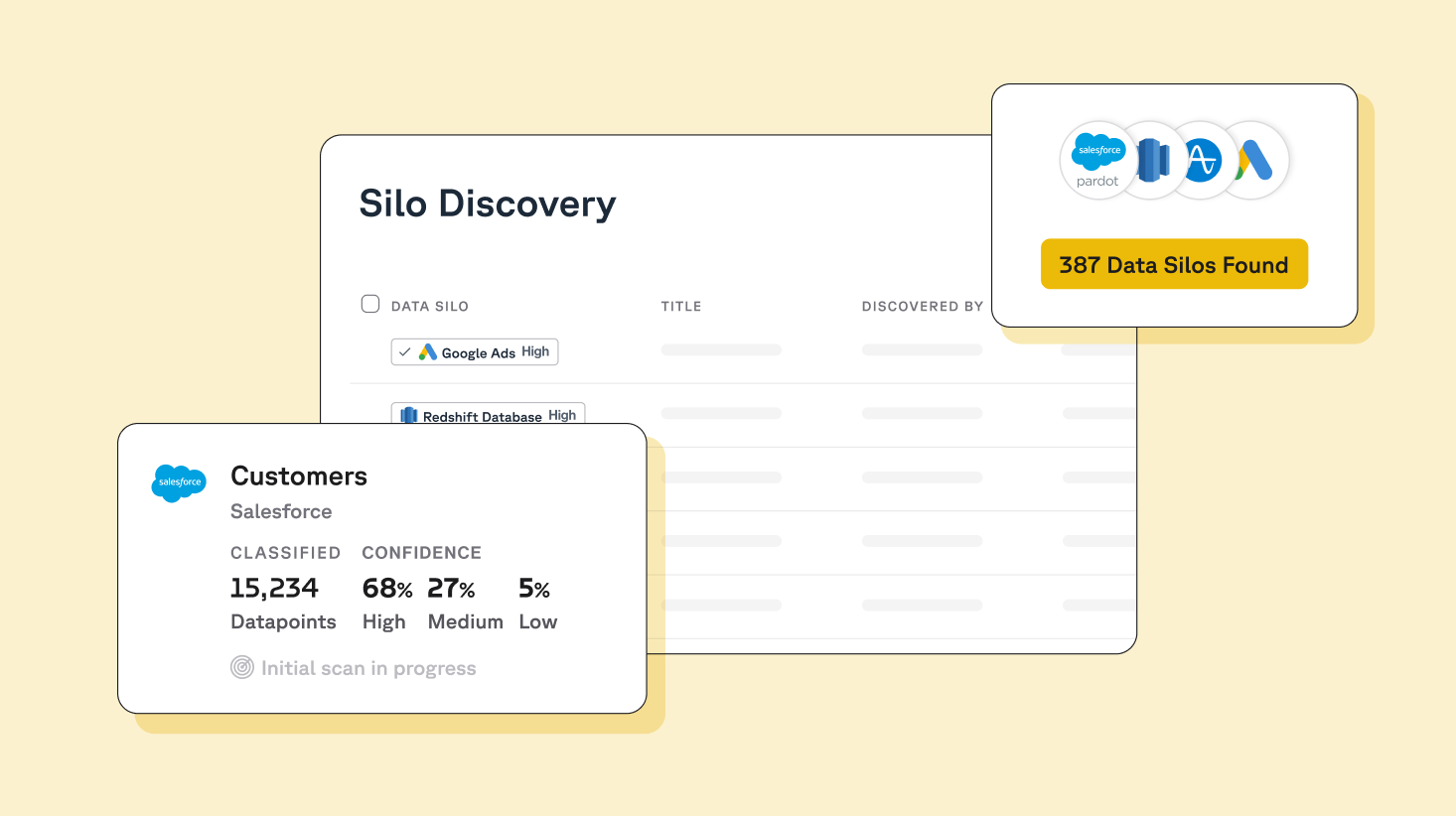This screenshot has width=1456, height=816.
Task: Click the Salesforce cloud logo on Customers card
Action: click(x=179, y=484)
